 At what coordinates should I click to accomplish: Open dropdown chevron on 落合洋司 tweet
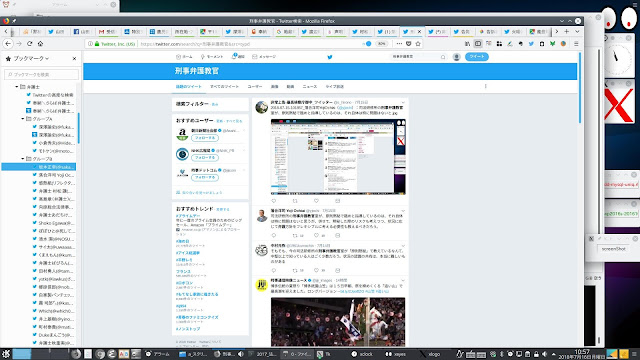click(x=403, y=211)
